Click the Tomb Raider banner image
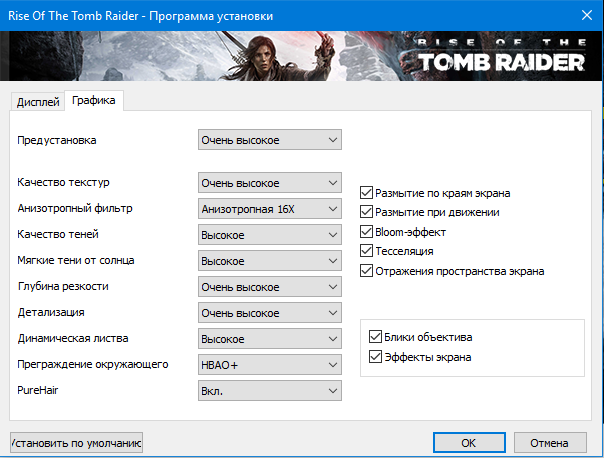 301,56
